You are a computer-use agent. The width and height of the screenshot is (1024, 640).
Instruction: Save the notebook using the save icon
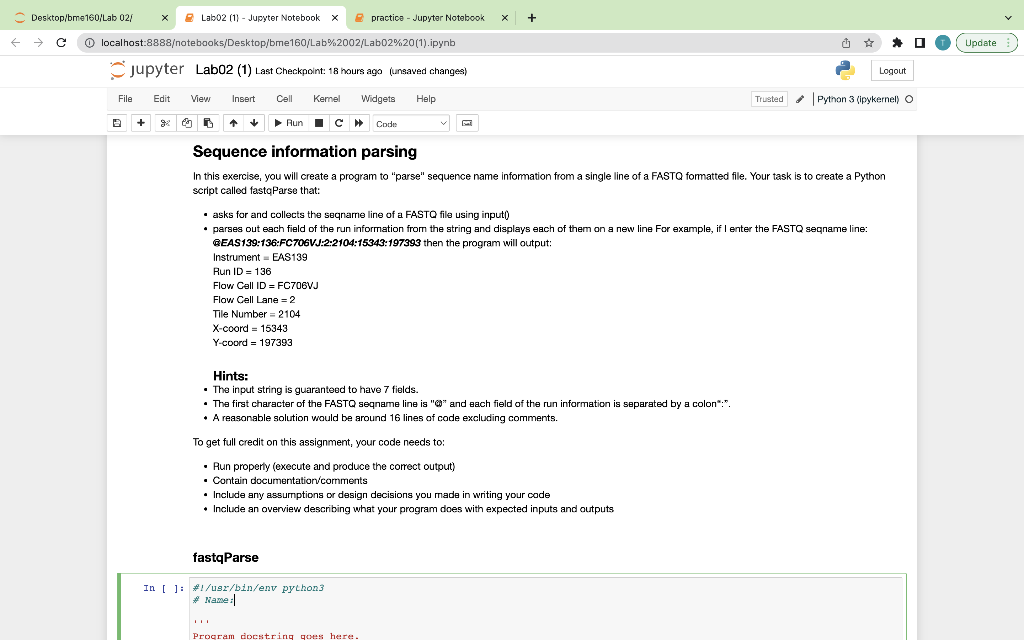[x=116, y=122]
